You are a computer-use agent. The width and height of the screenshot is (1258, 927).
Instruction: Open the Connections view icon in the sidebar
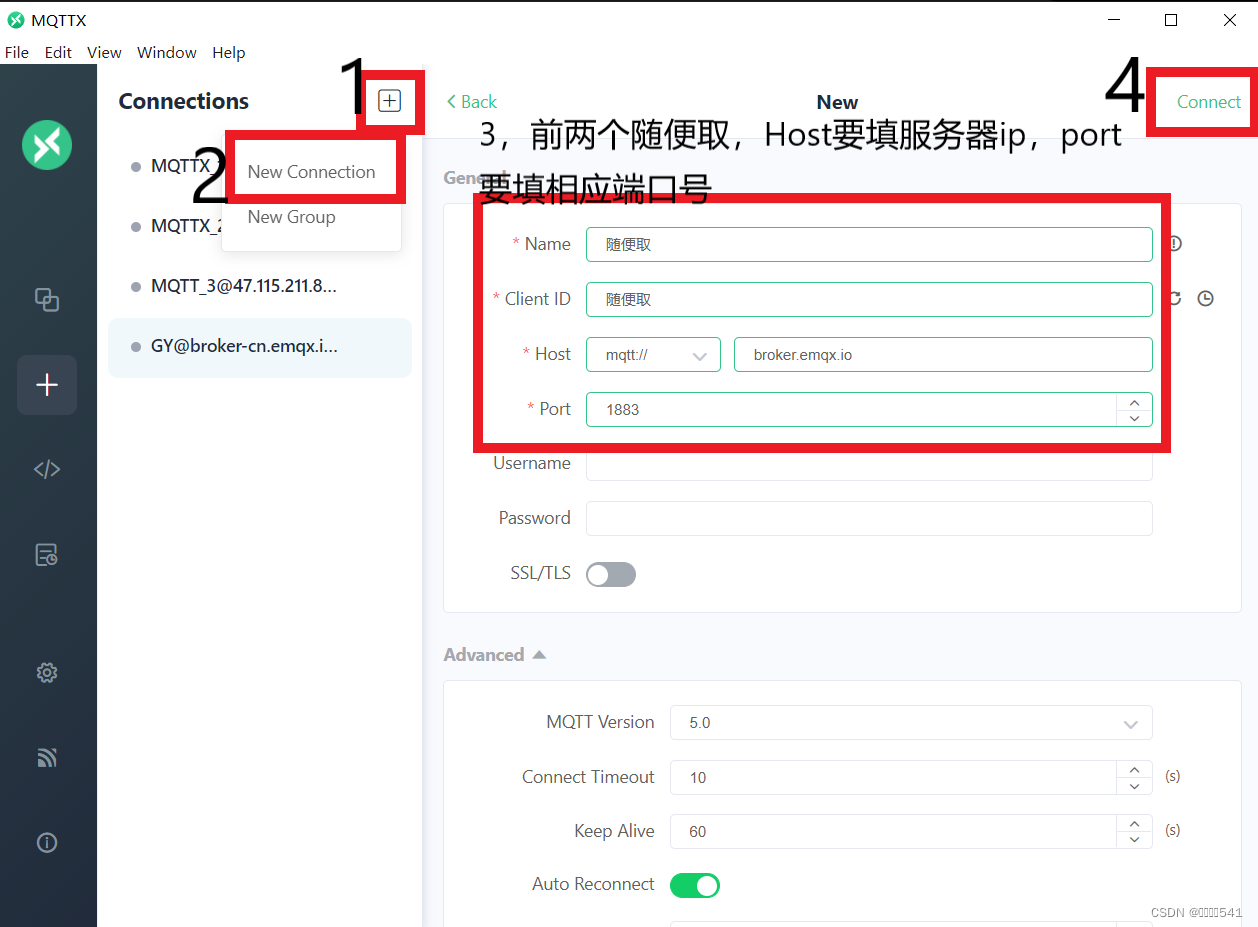(x=47, y=300)
